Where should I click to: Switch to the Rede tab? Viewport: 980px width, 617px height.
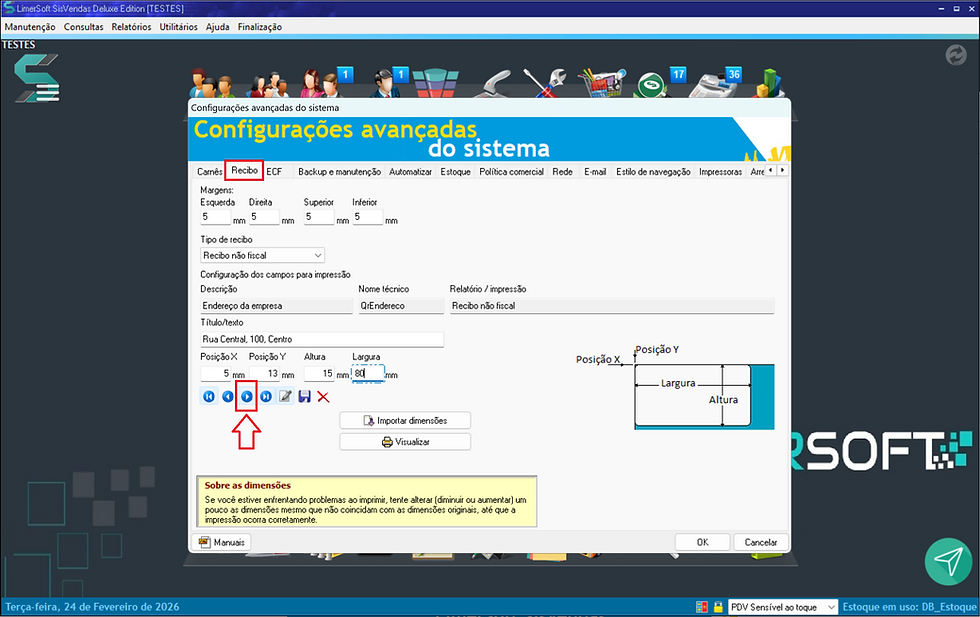click(x=562, y=171)
